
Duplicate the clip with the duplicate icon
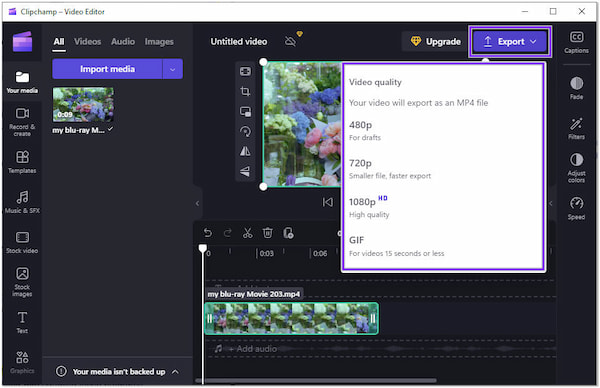288,233
